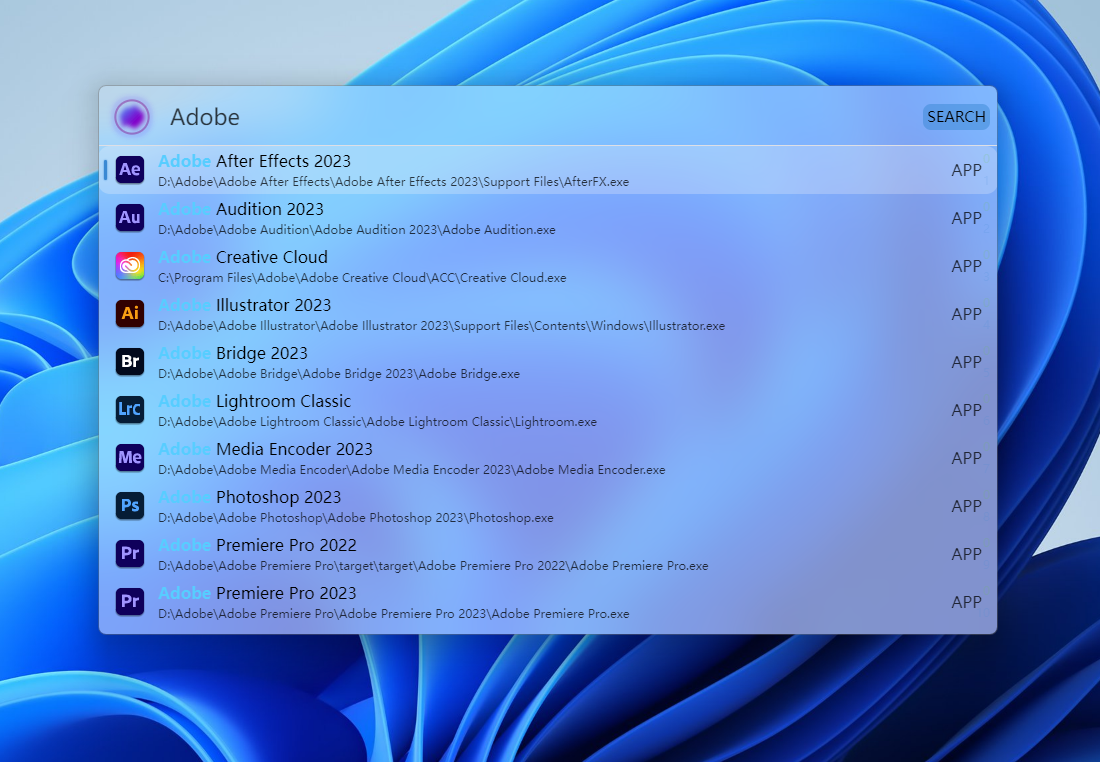
Task: Click the Photoshop.exe file path
Action: 356,518
